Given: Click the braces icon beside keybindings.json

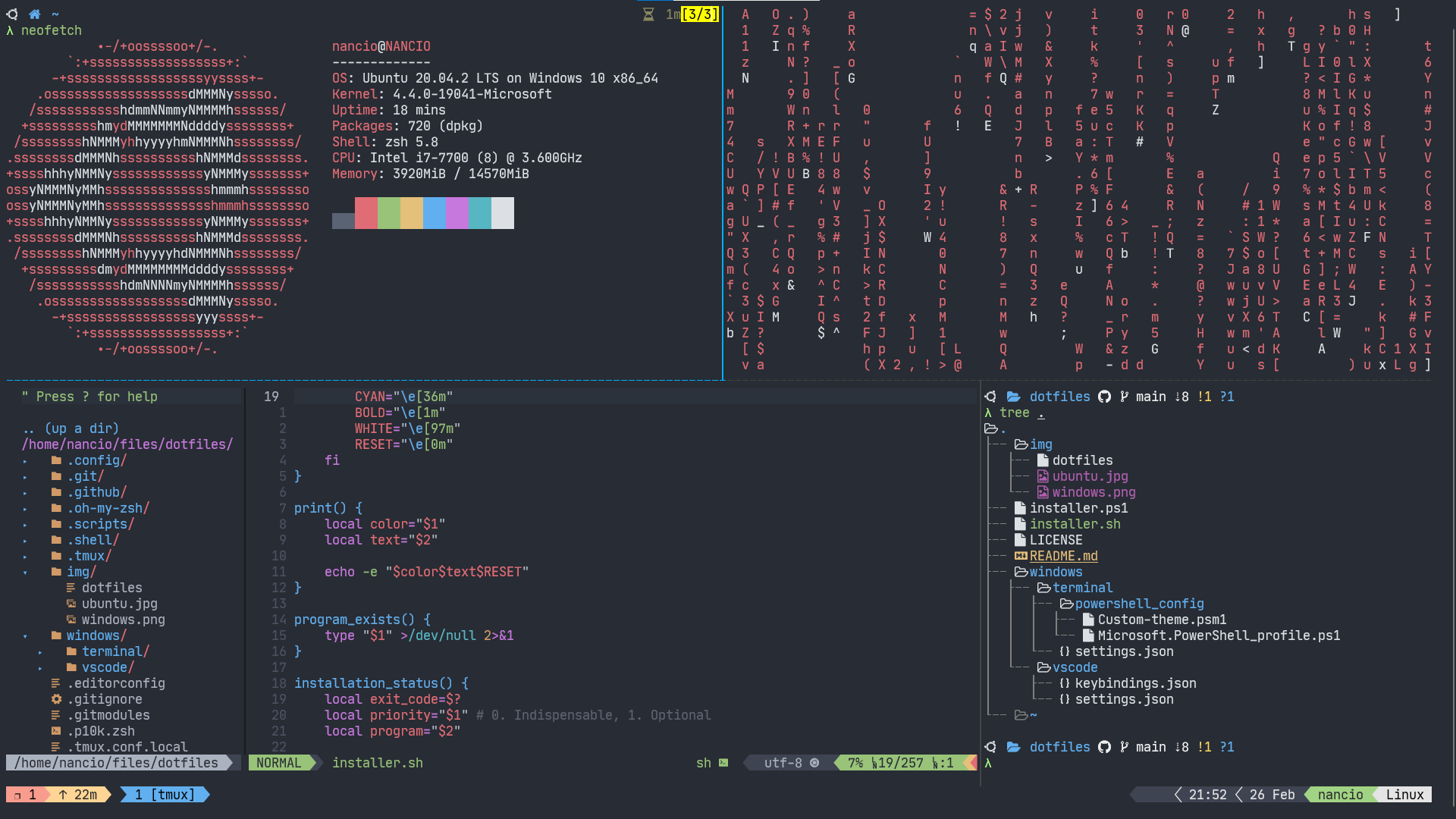Looking at the screenshot, I should click(x=1065, y=683).
